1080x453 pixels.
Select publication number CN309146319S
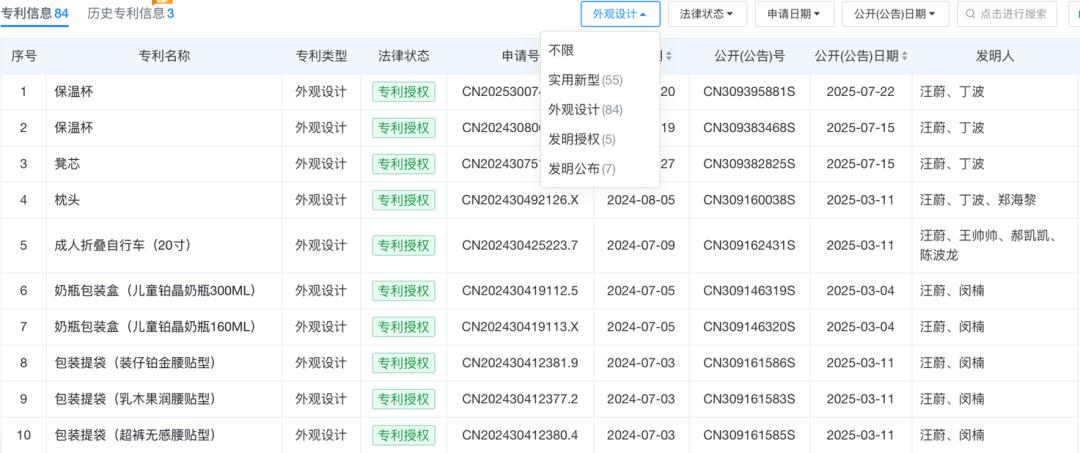(x=749, y=291)
